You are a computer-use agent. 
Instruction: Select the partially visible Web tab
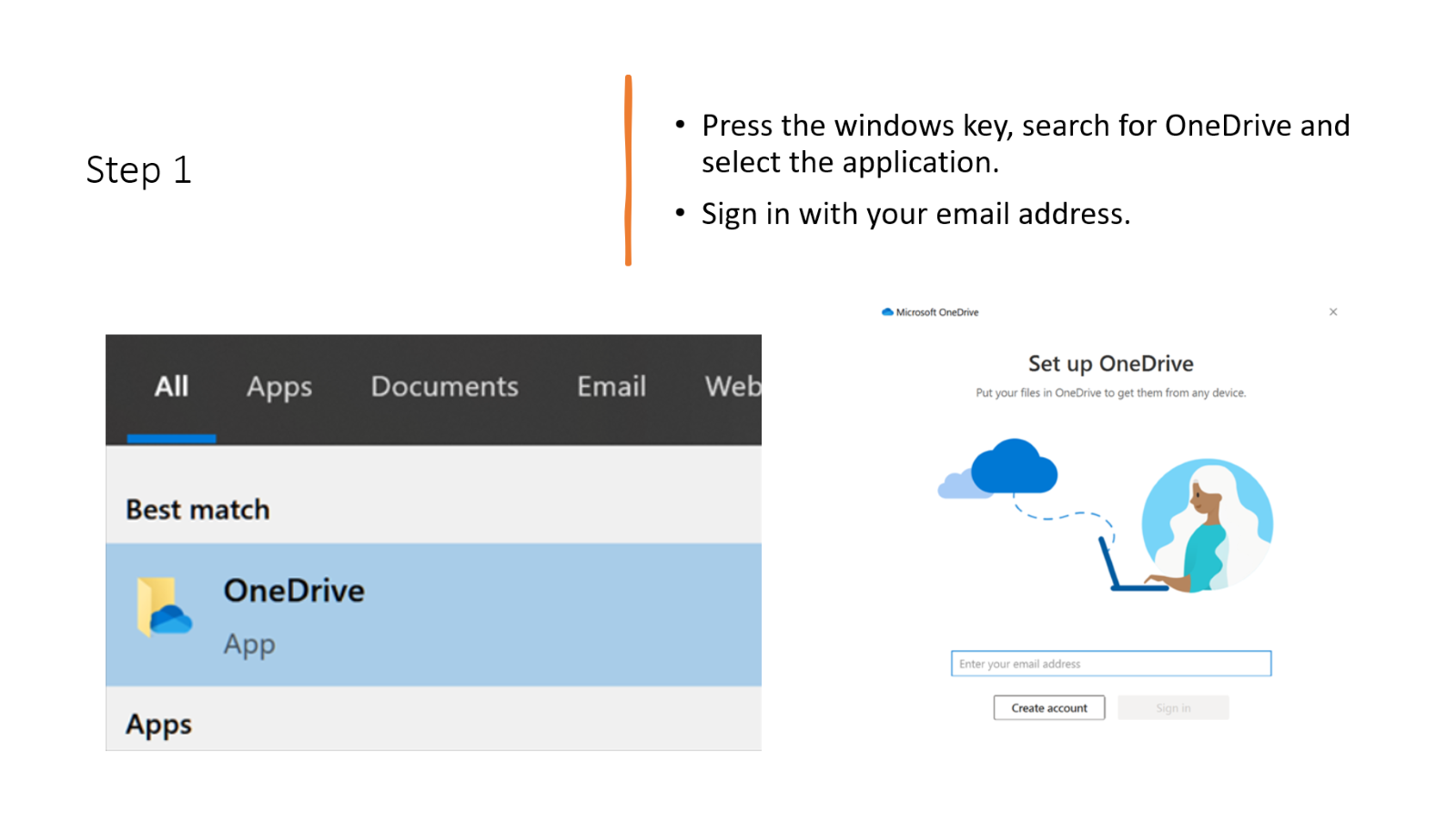[732, 387]
